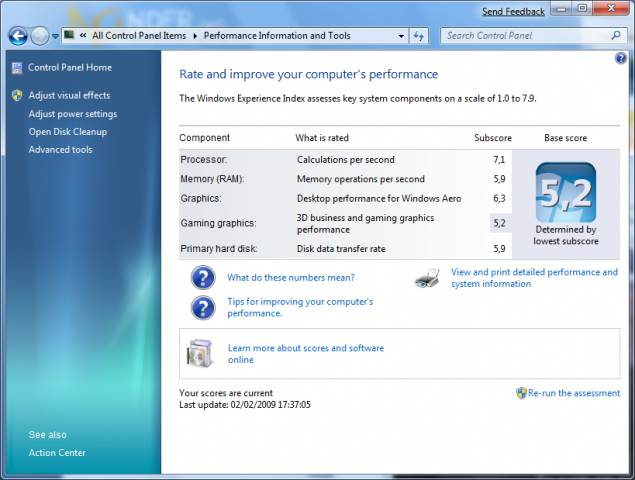Image resolution: width=635 pixels, height=480 pixels.
Task: Expand breadcrumb arrow after All Control Panel Items
Action: [195, 36]
